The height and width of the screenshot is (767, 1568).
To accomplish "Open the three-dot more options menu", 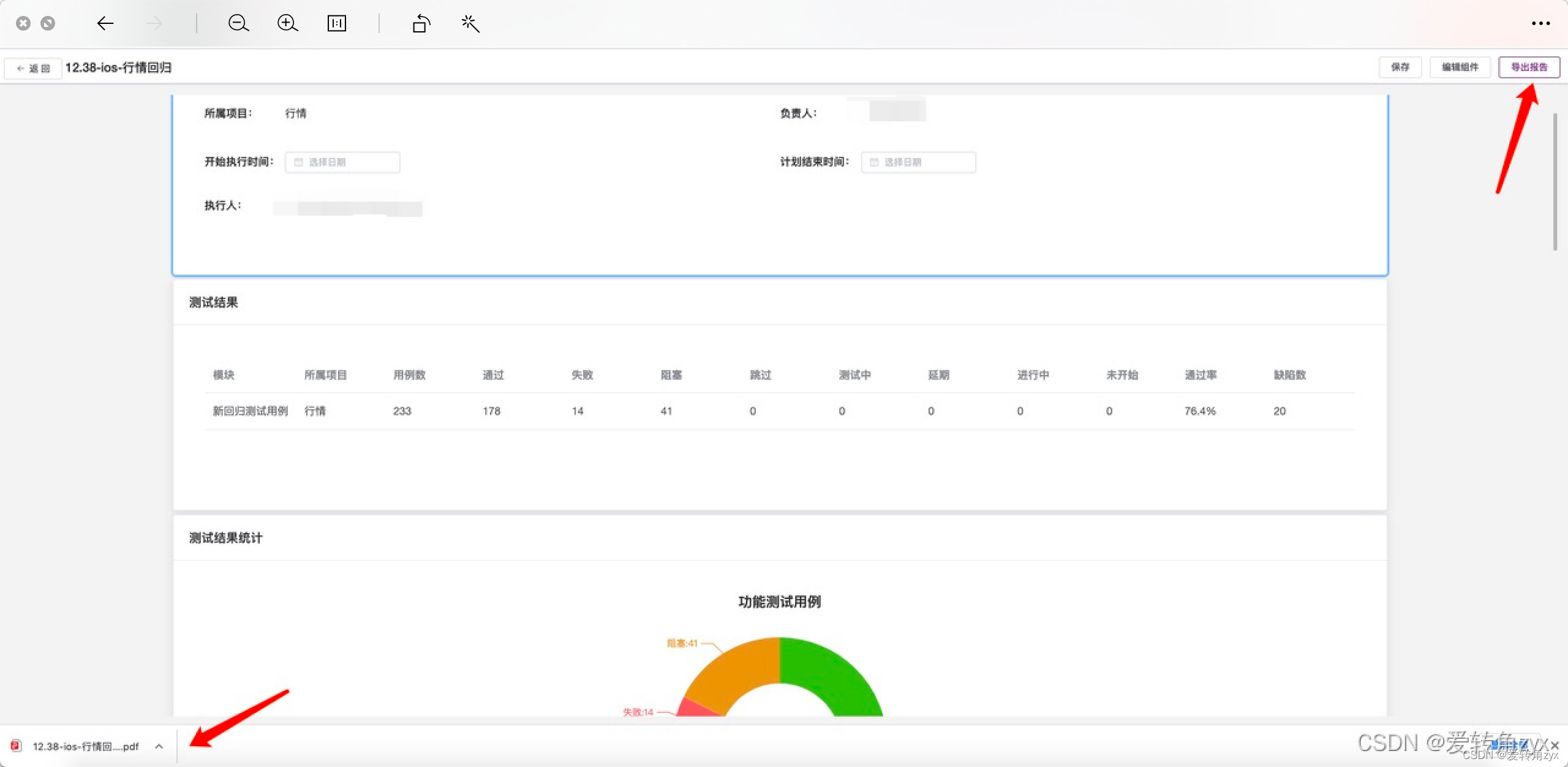I will tap(1540, 23).
